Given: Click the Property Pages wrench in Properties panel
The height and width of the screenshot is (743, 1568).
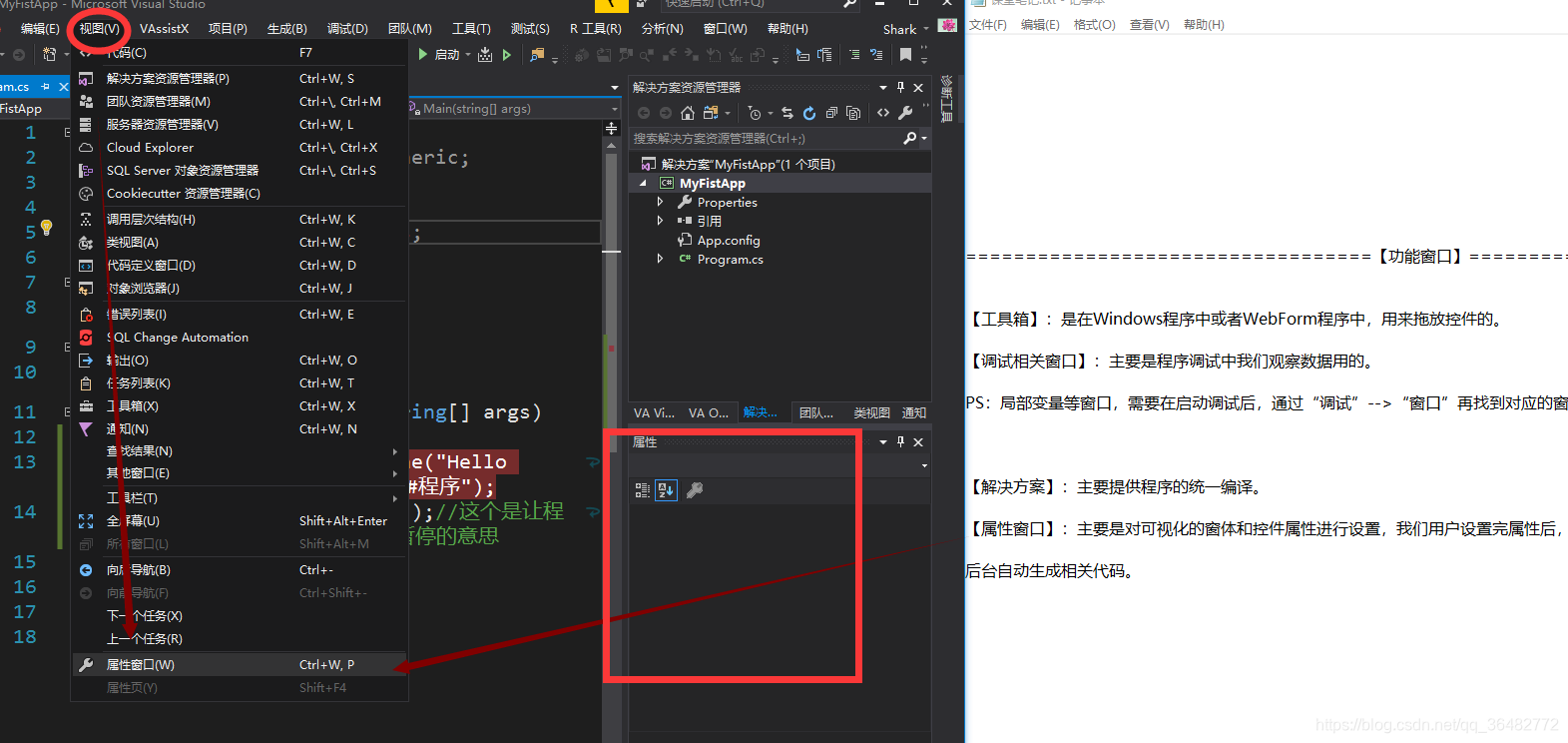Looking at the screenshot, I should click(695, 490).
